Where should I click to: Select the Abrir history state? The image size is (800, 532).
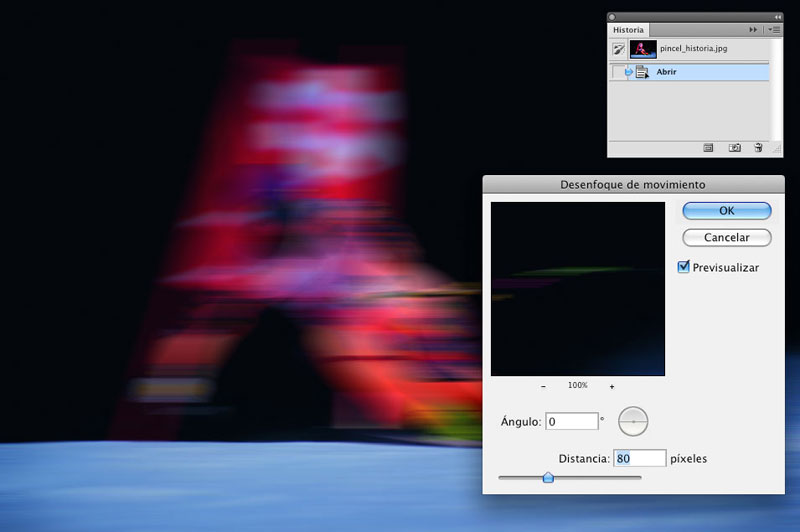point(689,72)
